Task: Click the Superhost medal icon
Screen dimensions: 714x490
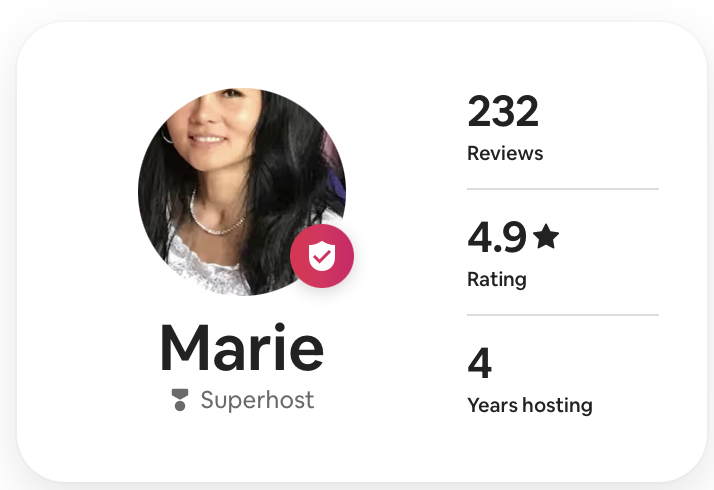Action: 180,400
